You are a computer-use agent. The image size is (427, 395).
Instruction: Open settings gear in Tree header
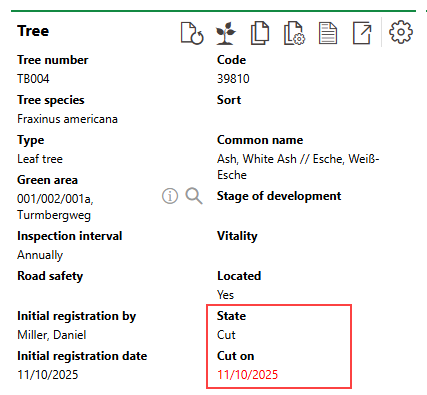pyautogui.click(x=401, y=32)
